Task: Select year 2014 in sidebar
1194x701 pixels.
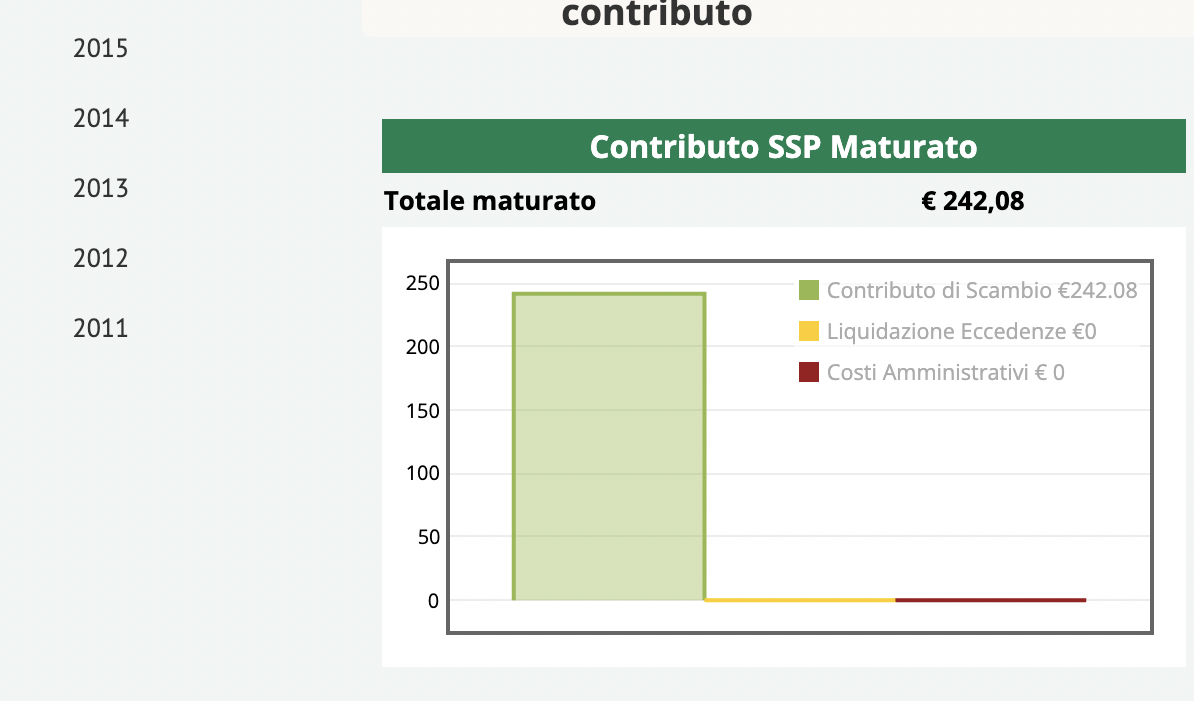Action: (x=100, y=118)
